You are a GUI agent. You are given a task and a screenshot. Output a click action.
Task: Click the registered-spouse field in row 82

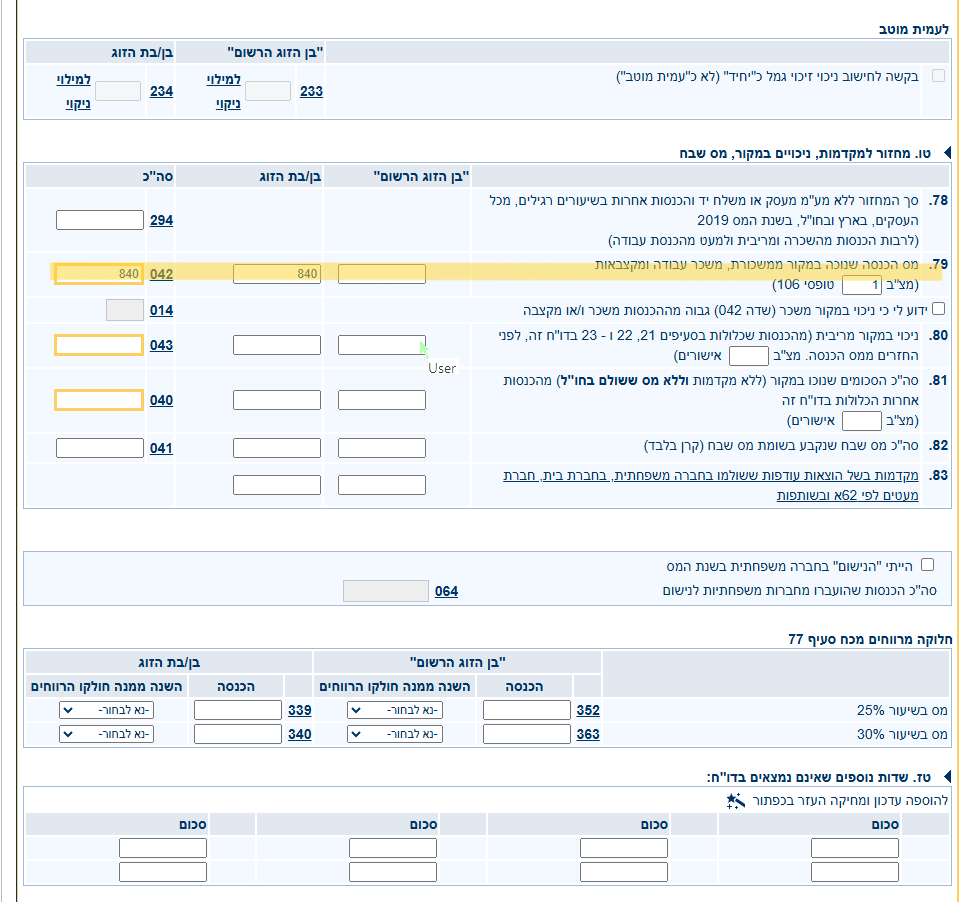tap(382, 448)
